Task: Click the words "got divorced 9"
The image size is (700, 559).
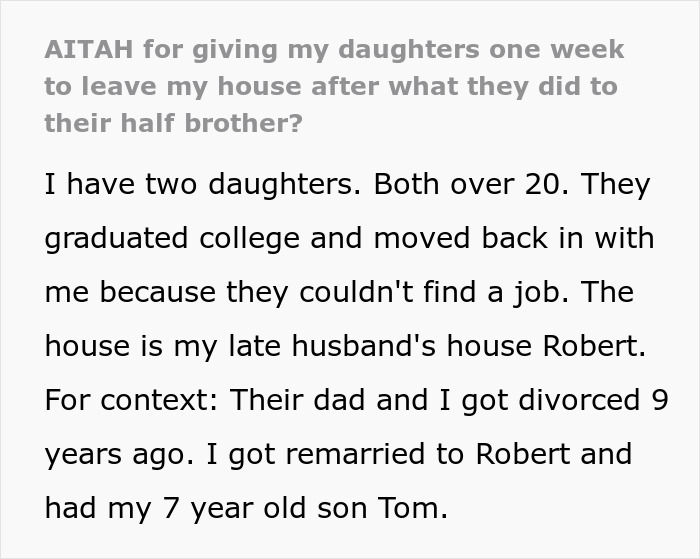Action: [565, 401]
